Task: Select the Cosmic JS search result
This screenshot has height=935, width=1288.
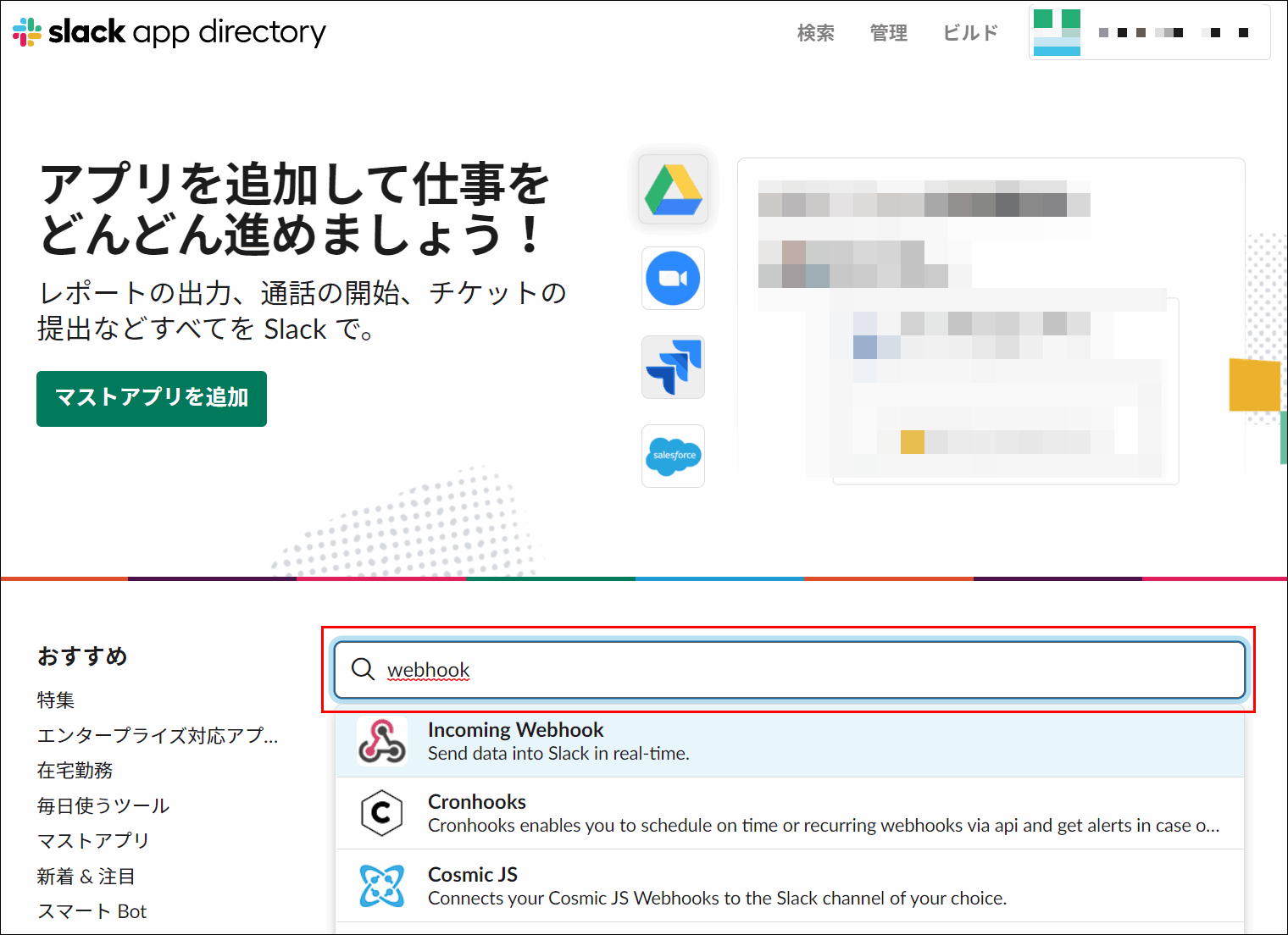Action: click(790, 886)
